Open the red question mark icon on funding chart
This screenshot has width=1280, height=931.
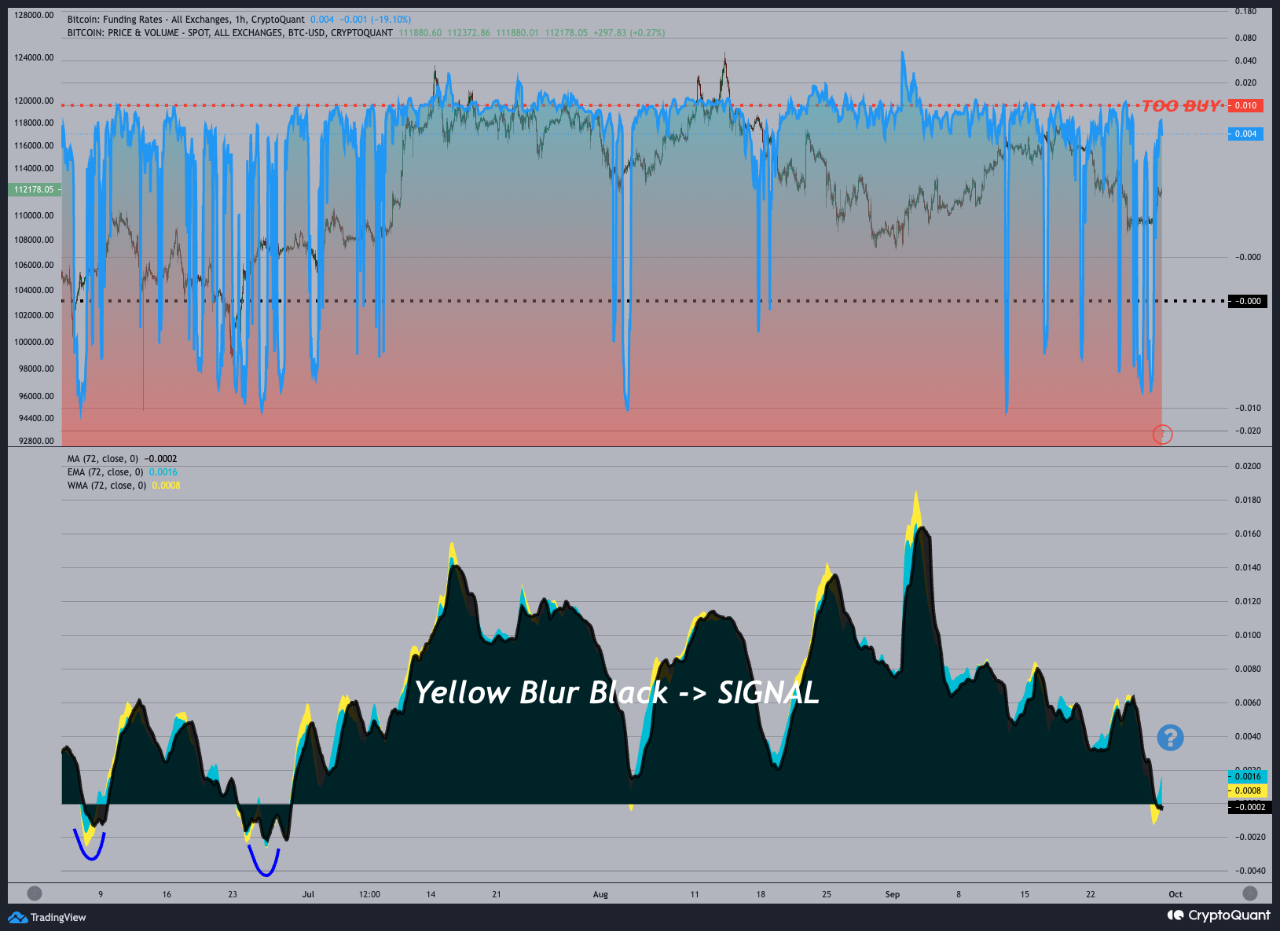pos(1162,435)
